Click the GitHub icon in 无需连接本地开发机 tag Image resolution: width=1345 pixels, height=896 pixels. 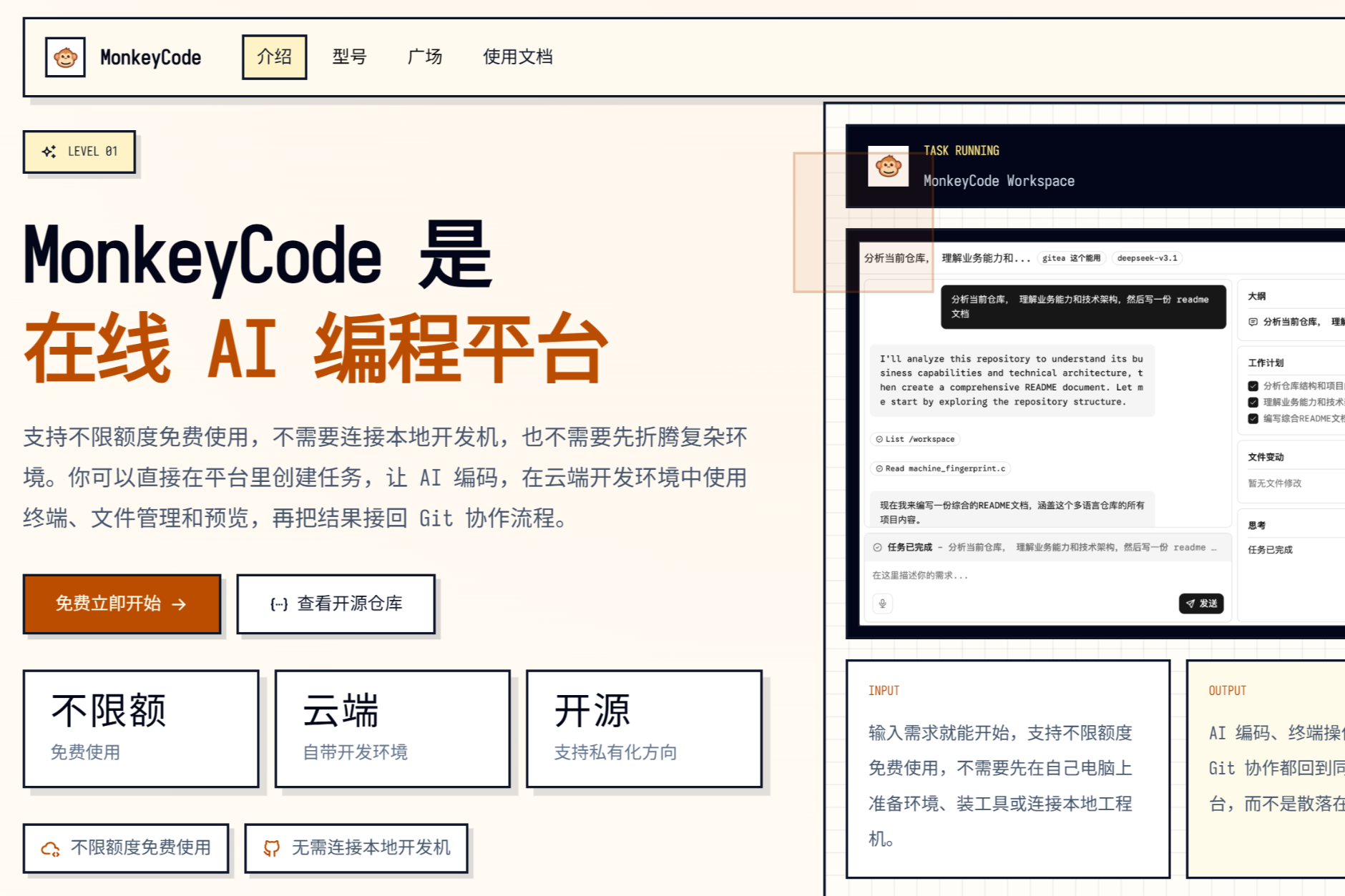pos(272,849)
